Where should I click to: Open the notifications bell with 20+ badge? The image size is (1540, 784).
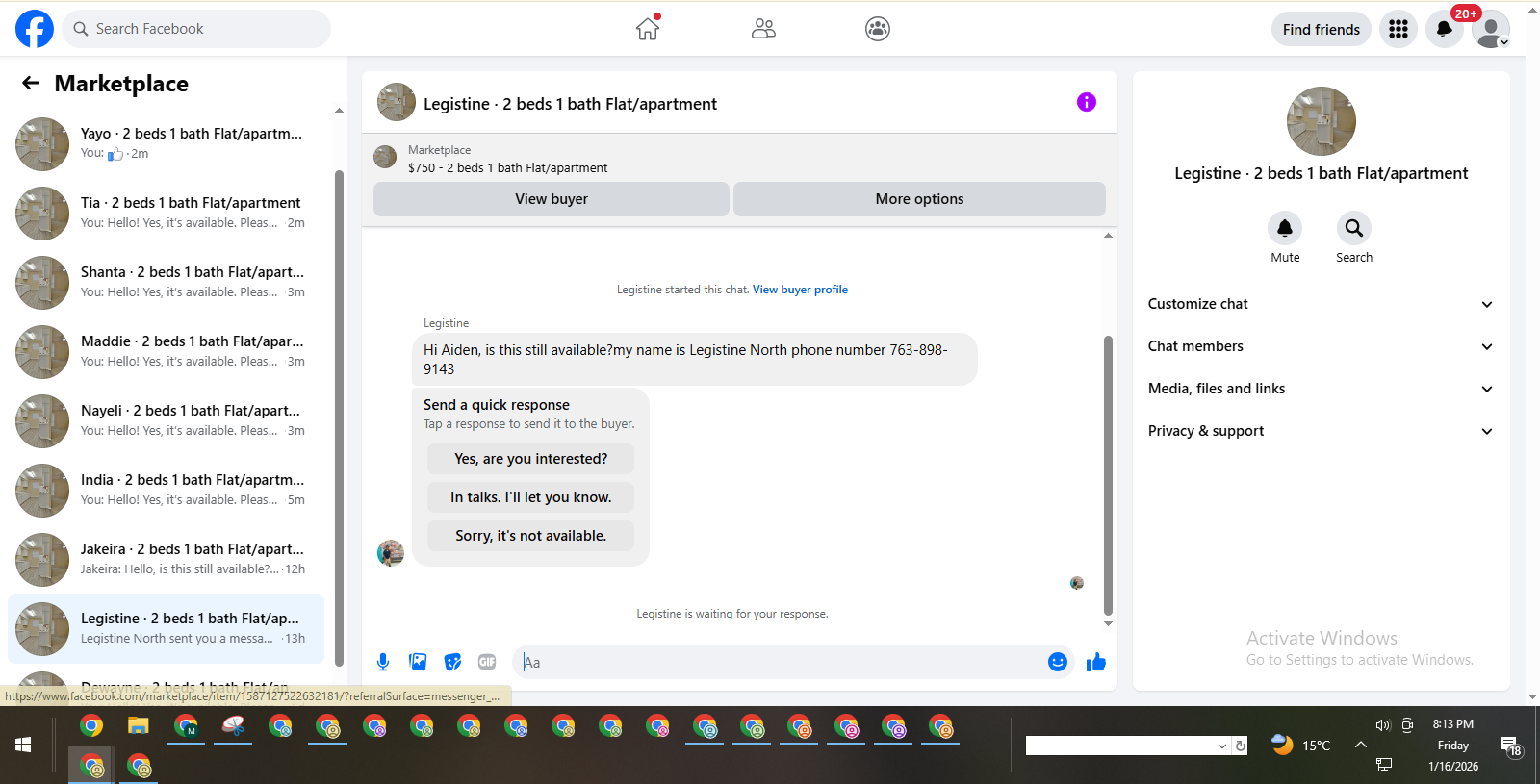[x=1445, y=29]
